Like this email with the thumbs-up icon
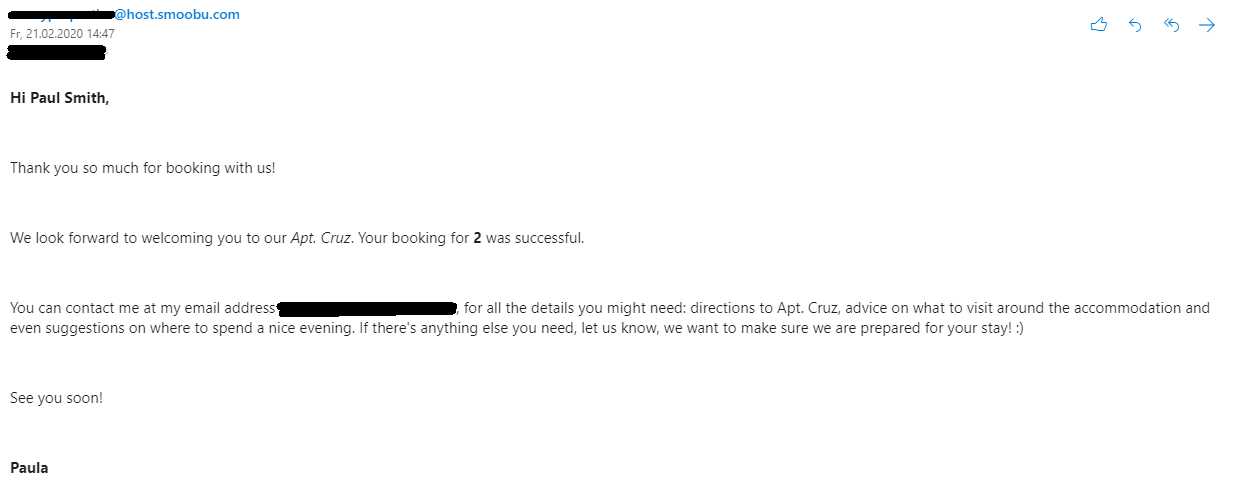Image resolution: width=1234 pixels, height=484 pixels. coord(1098,25)
